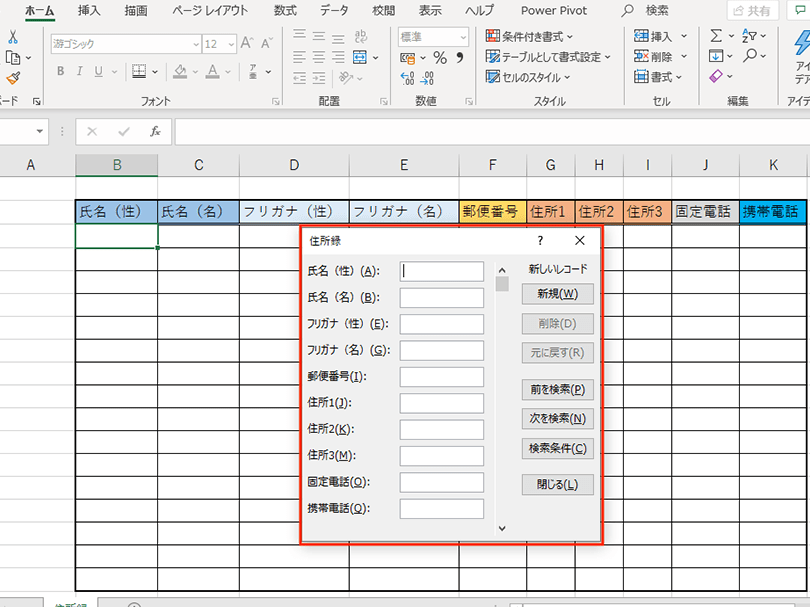
Task: Click the Insert Function fx icon
Action: [155, 132]
